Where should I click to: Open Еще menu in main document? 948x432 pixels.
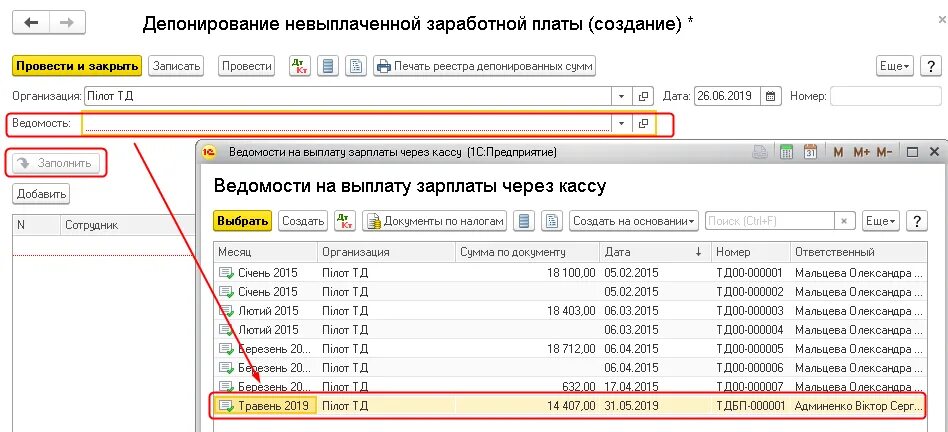coord(895,66)
